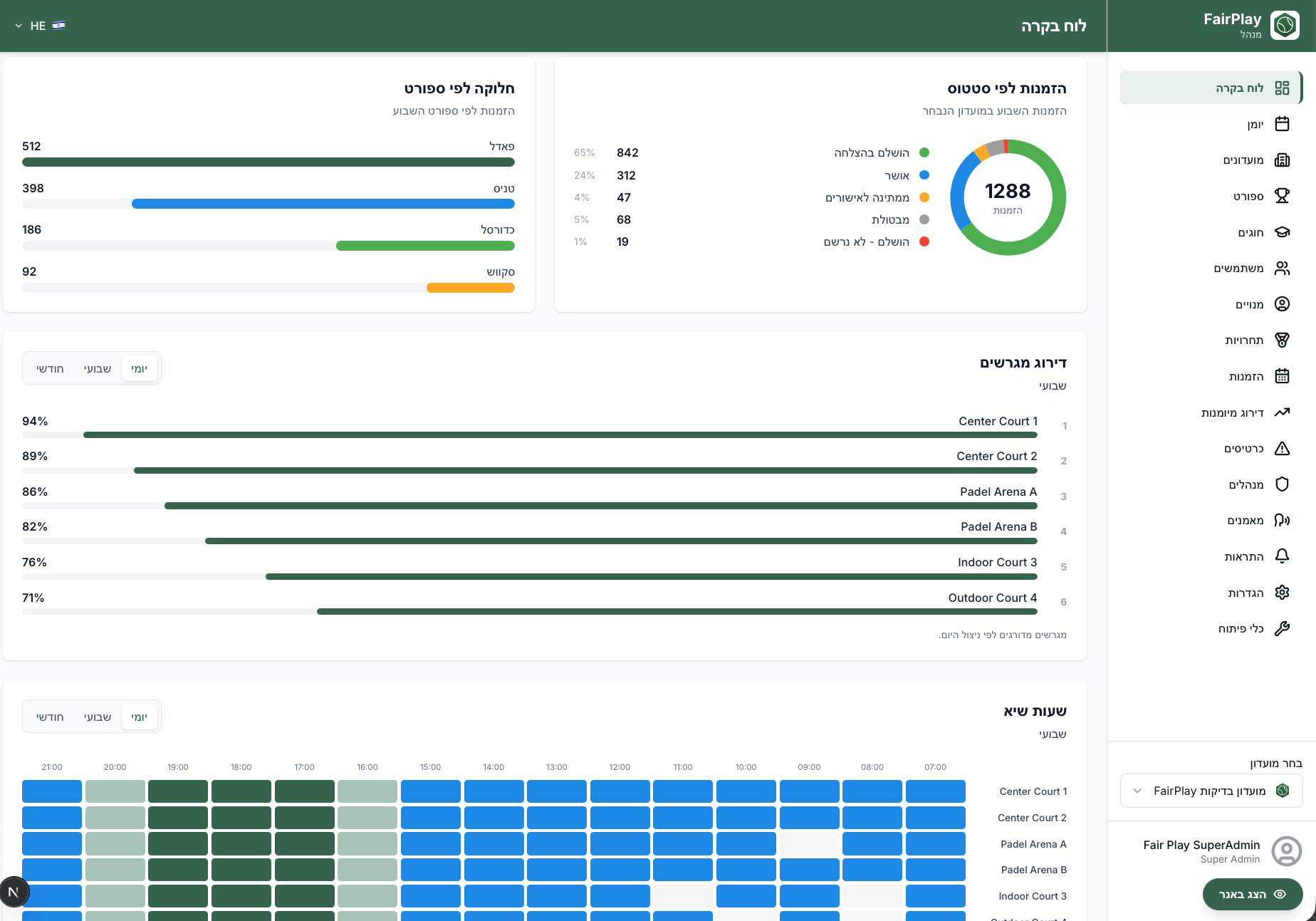Select the graduation cap חוגים icon
1316x921 pixels.
[1282, 232]
